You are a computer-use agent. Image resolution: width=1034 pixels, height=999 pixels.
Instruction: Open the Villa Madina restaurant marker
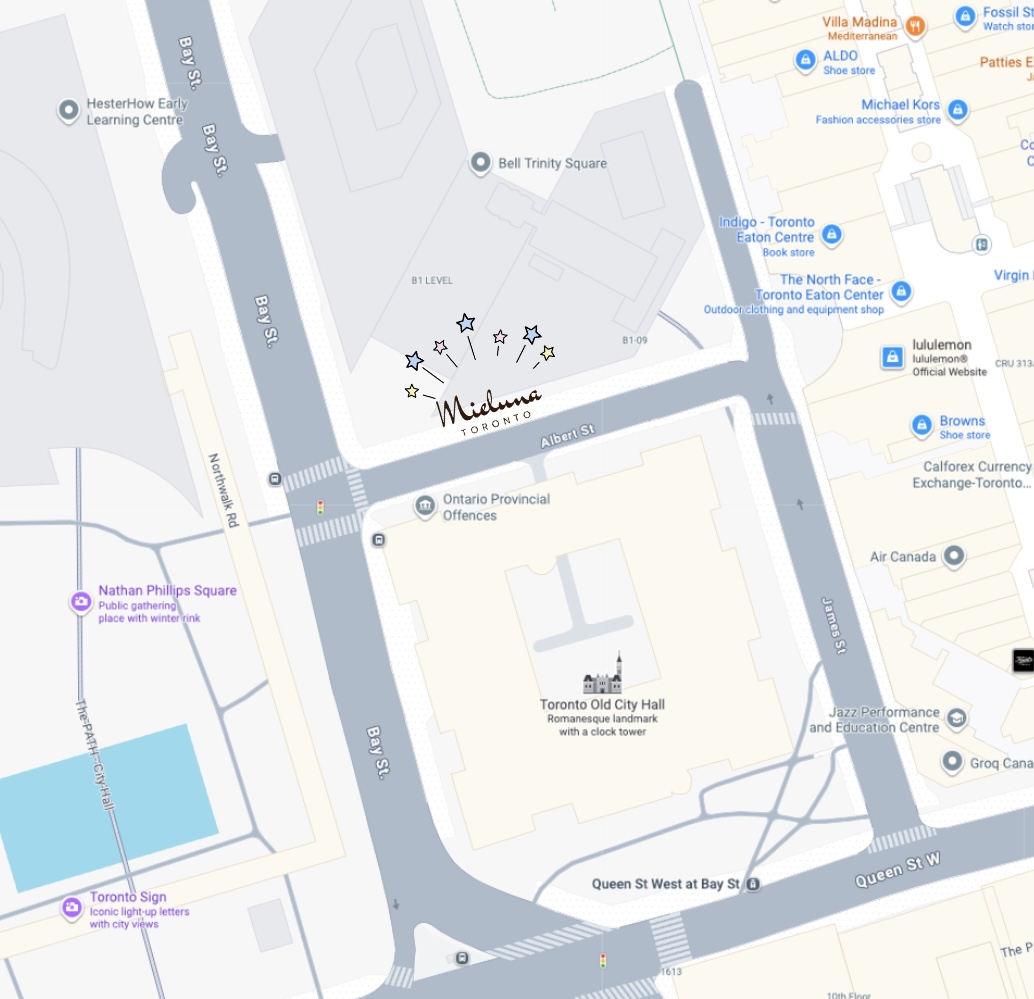coord(915,26)
